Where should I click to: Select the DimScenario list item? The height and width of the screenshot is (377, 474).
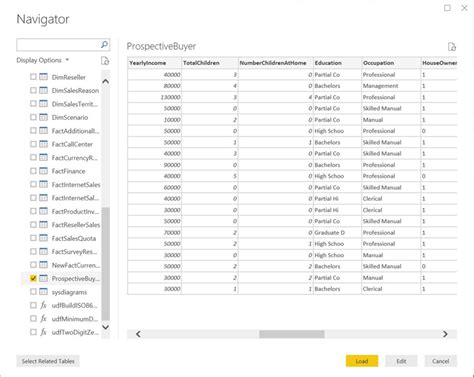pos(70,117)
